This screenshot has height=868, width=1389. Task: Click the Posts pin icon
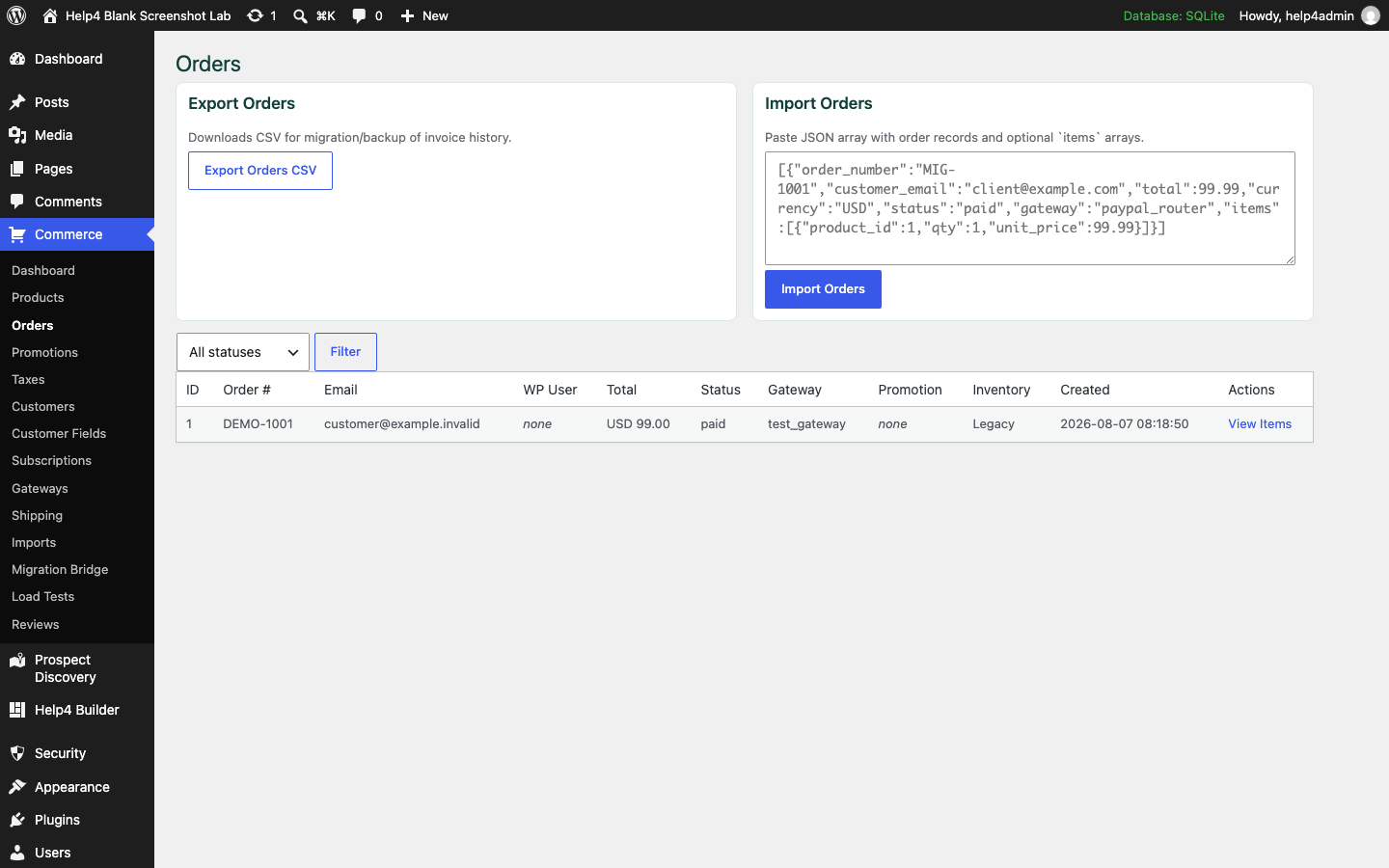point(17,102)
